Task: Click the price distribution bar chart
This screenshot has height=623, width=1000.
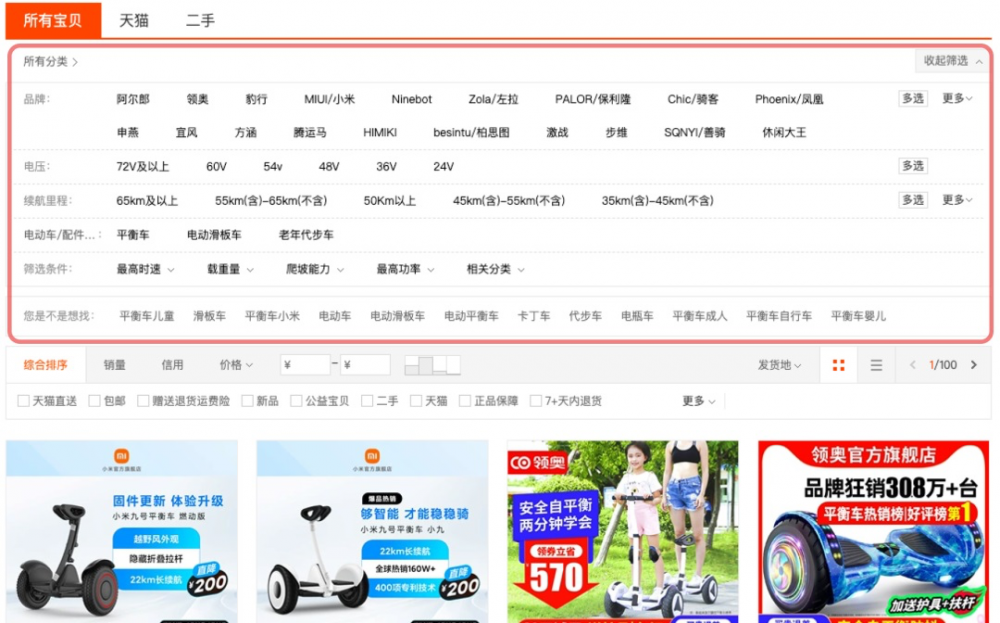Action: 432,365
